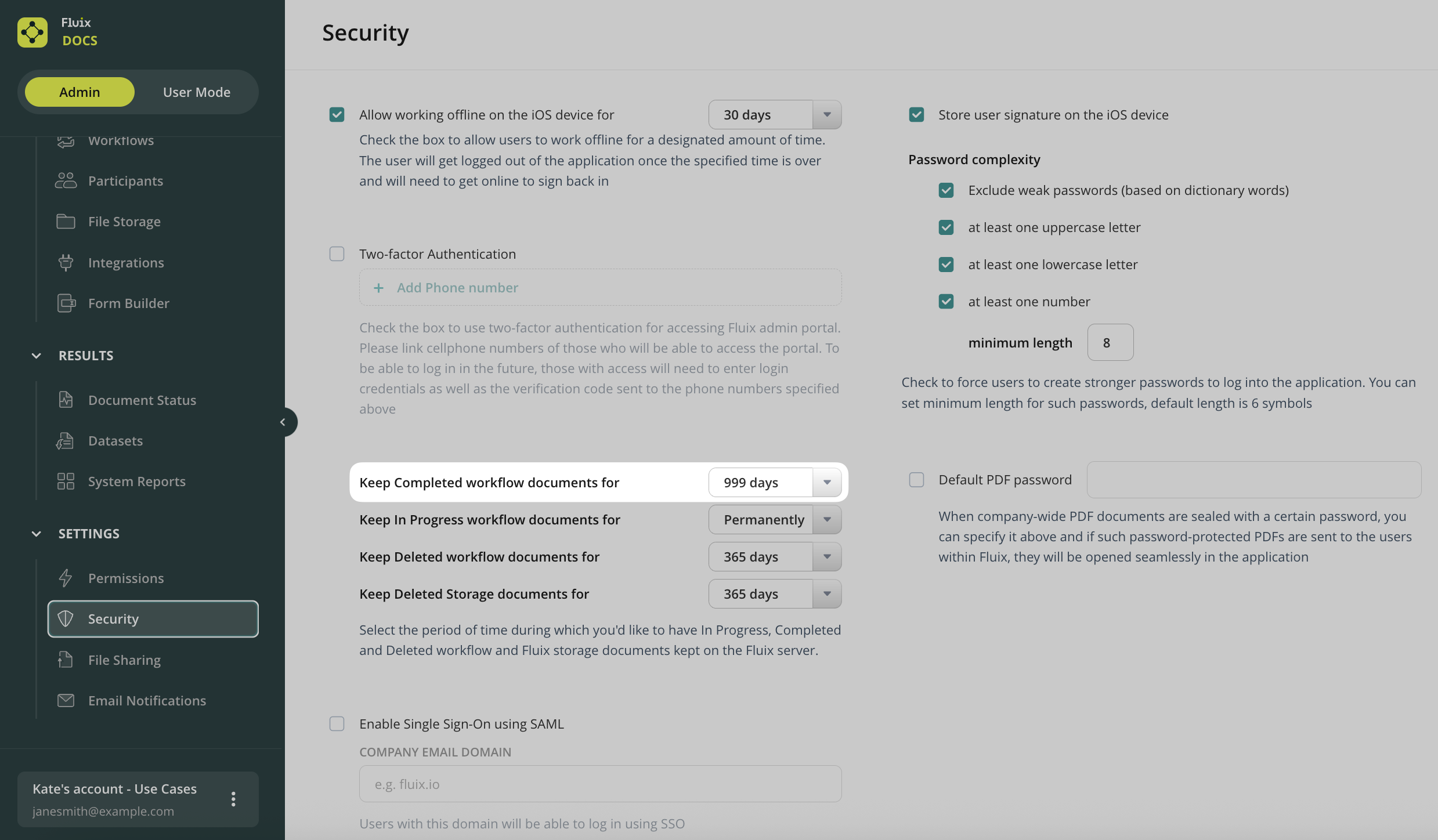
Task: Open Integrations via its plug icon
Action: 66,263
